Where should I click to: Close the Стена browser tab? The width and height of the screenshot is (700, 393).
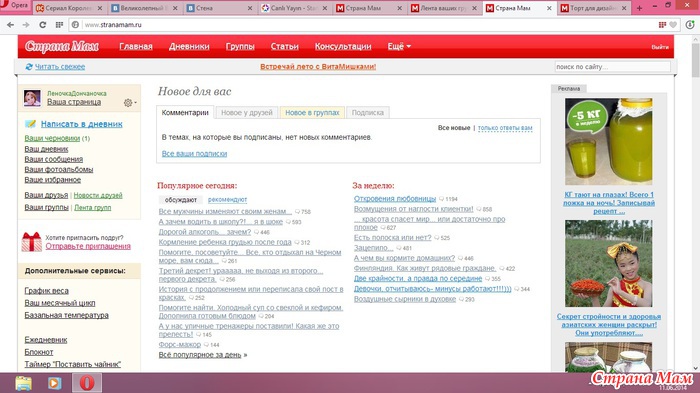250,8
